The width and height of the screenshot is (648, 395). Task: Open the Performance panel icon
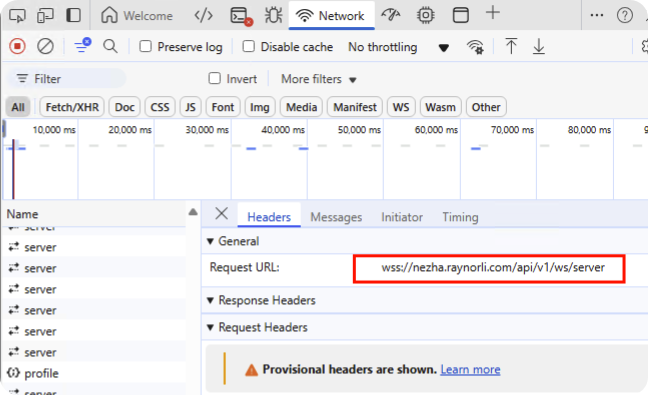point(391,15)
